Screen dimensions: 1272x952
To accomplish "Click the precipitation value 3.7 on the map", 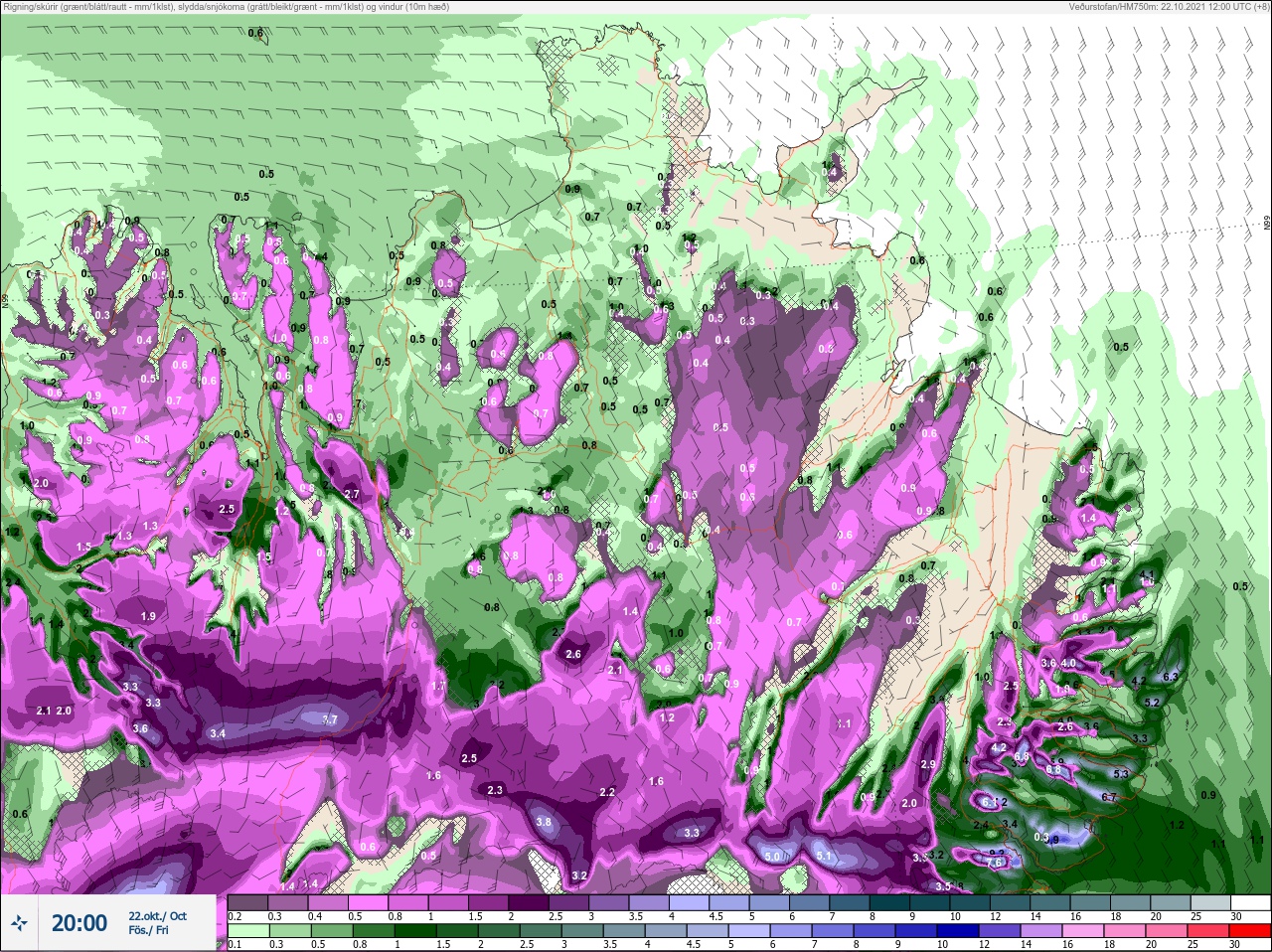I will (x=330, y=720).
